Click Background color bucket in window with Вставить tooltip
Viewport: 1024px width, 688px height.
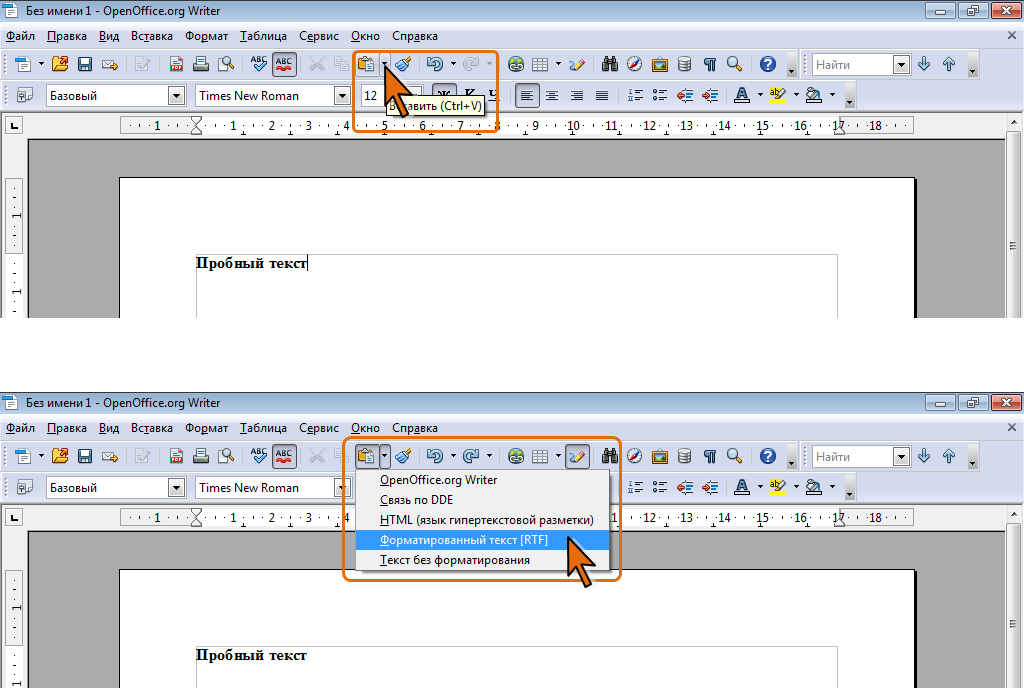click(814, 95)
